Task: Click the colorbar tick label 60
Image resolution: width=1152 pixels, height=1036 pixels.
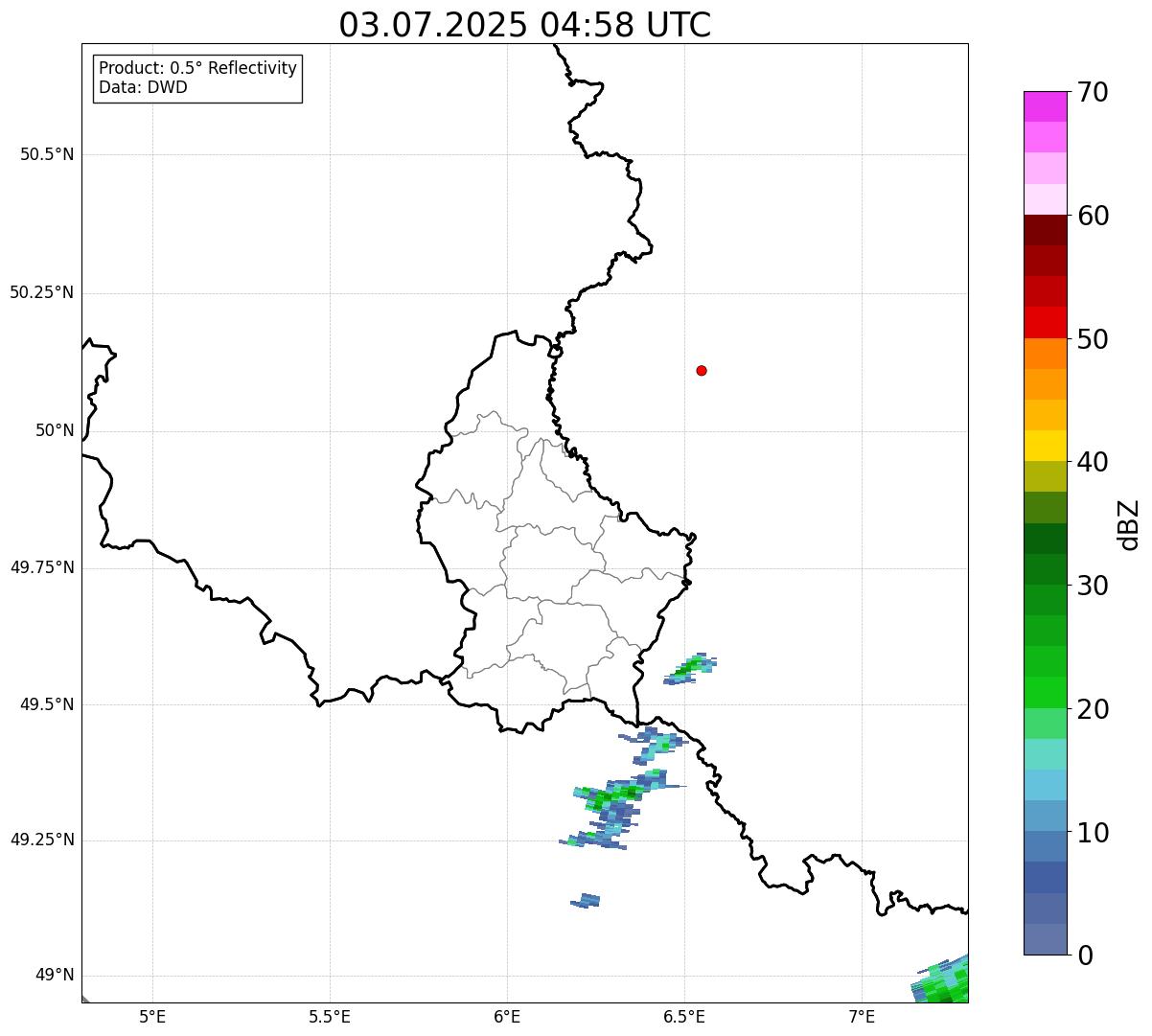Action: [1093, 216]
